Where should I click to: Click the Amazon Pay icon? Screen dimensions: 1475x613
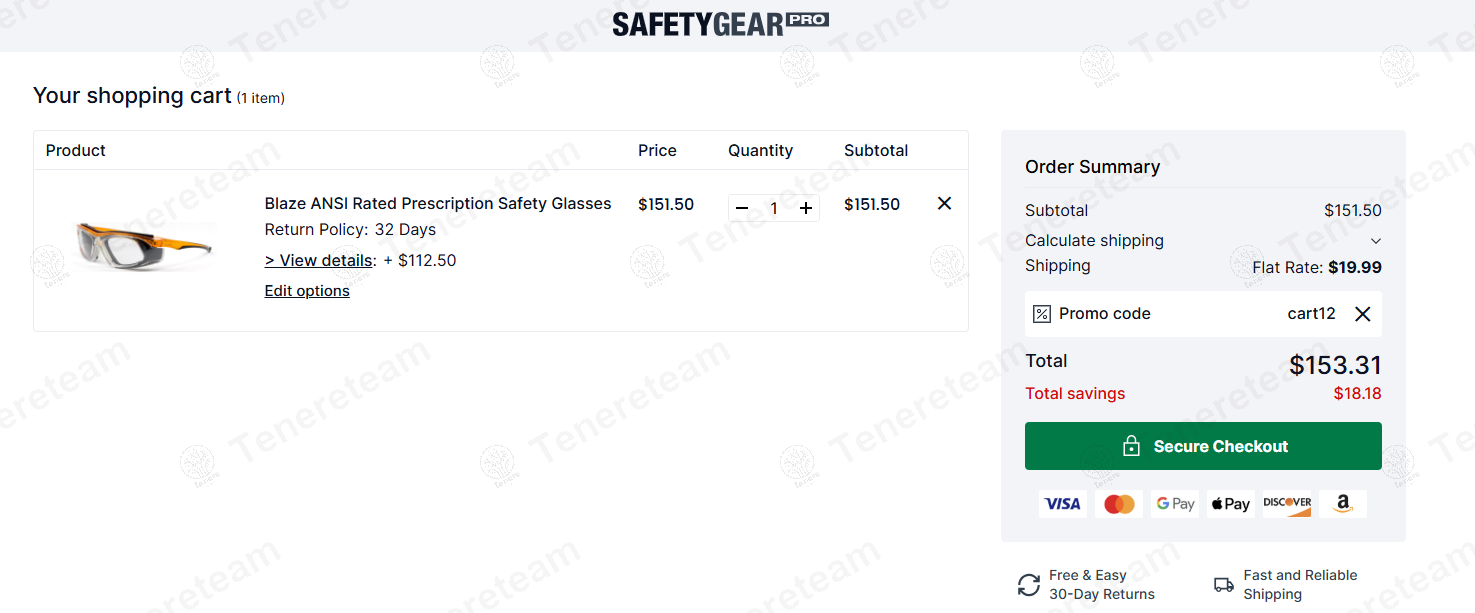1342,504
